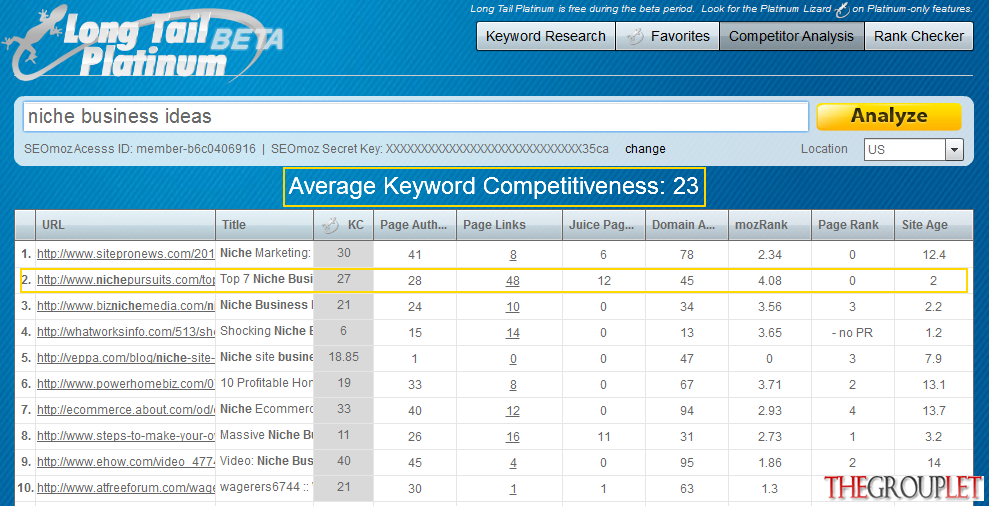Click page links value 16
Viewport: 989px width, 506px height.
513,437
